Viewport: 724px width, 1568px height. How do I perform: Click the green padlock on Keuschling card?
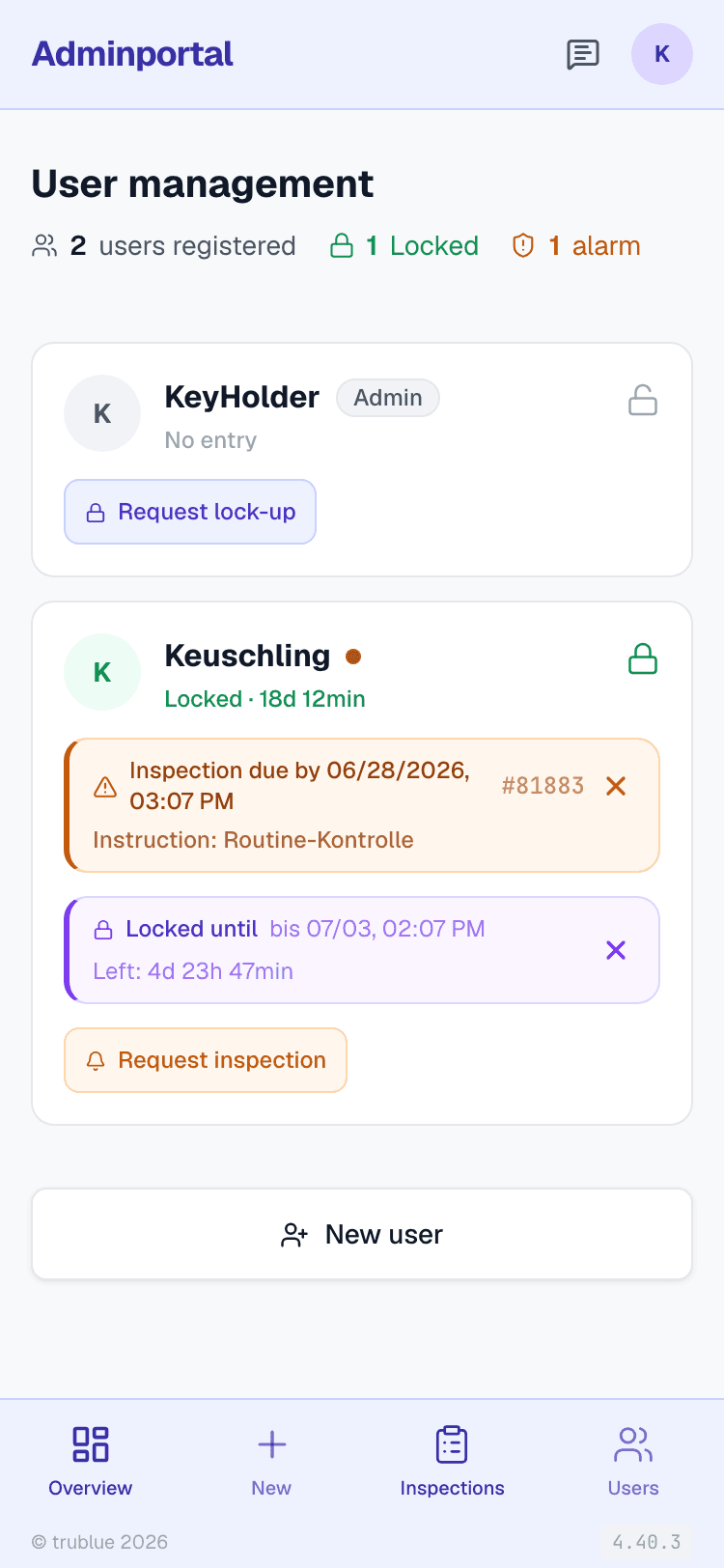[x=643, y=658]
